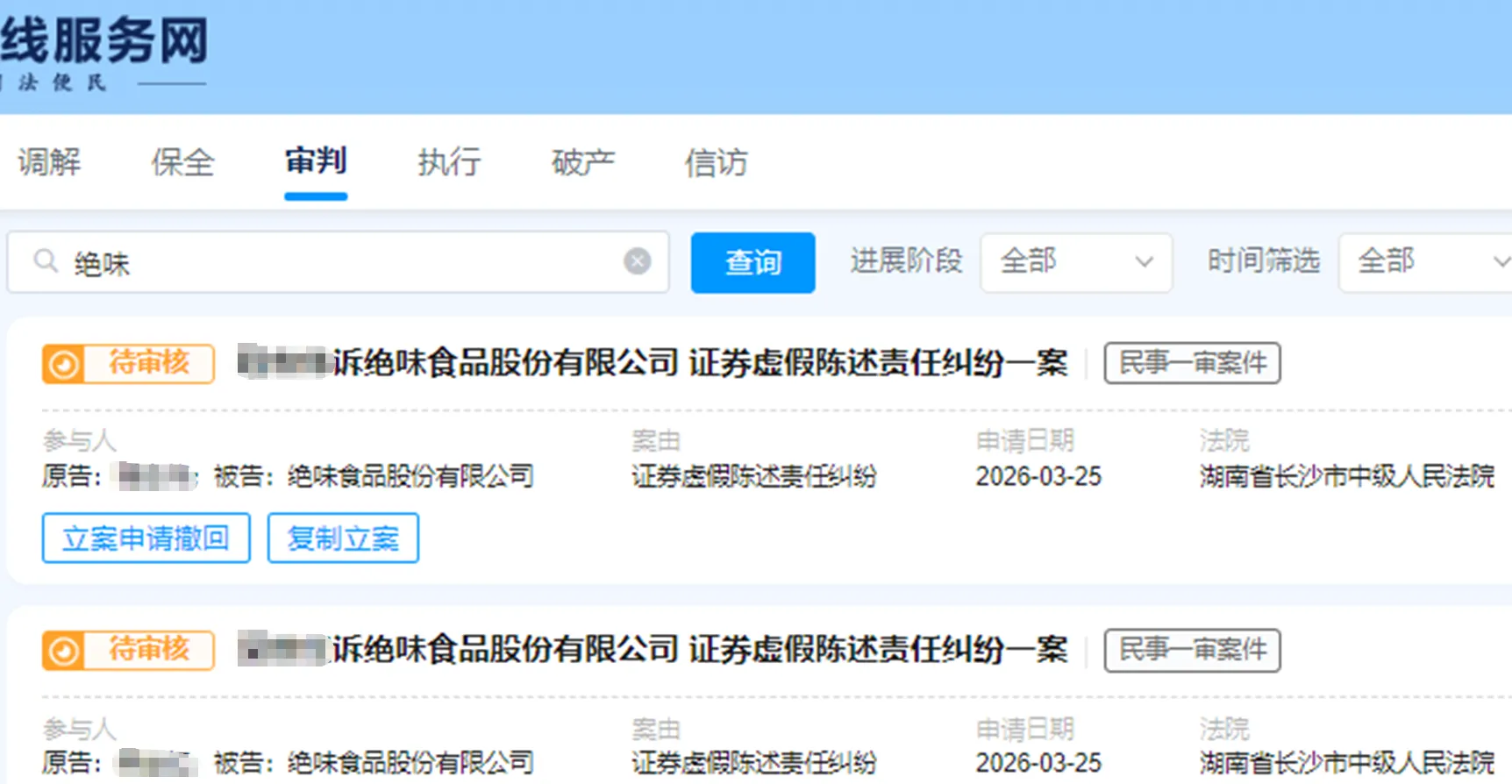Screen dimensions: 1512x784
Task: Click second case date 2026-03-25
Action: [x=1038, y=763]
